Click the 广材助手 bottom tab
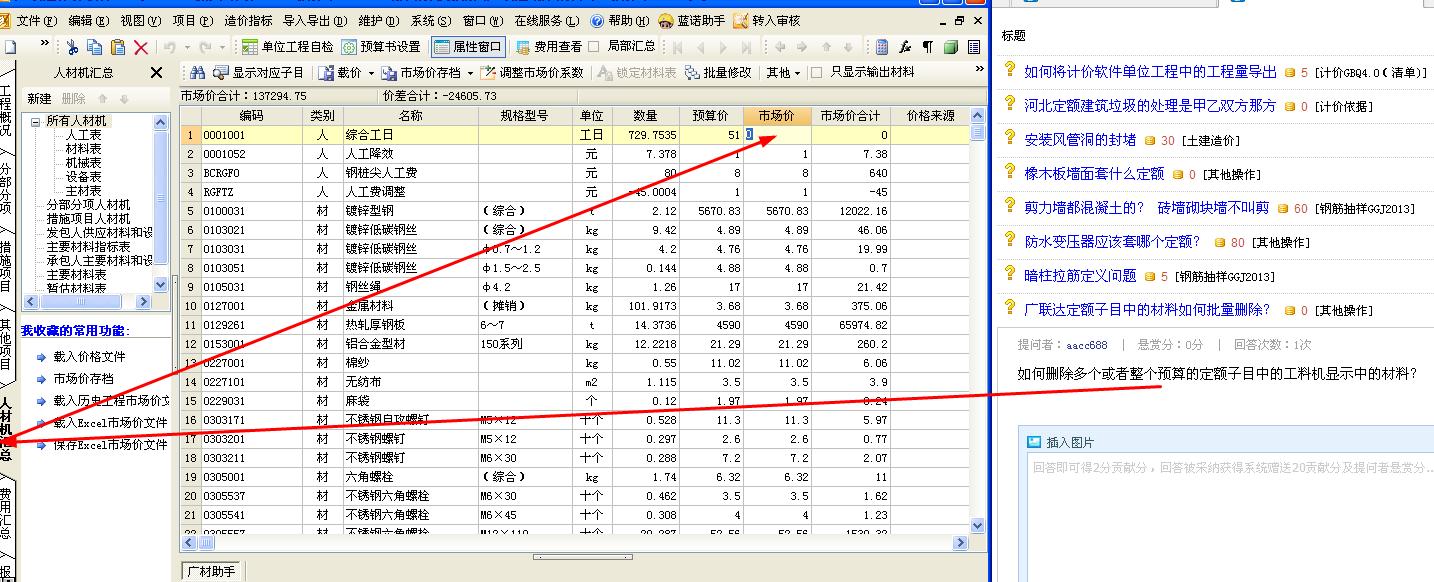 click(213, 571)
